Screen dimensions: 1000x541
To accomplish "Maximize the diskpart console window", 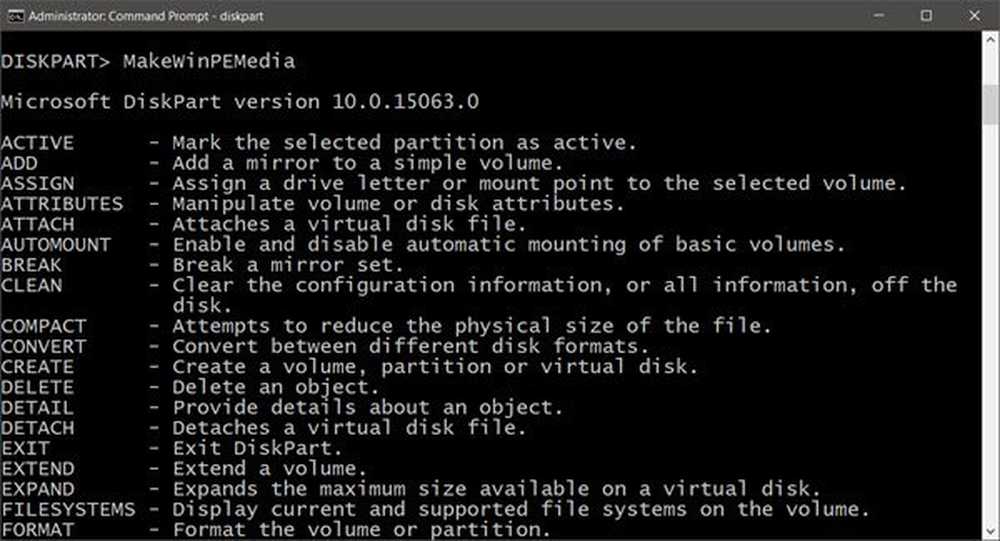I will [x=927, y=15].
